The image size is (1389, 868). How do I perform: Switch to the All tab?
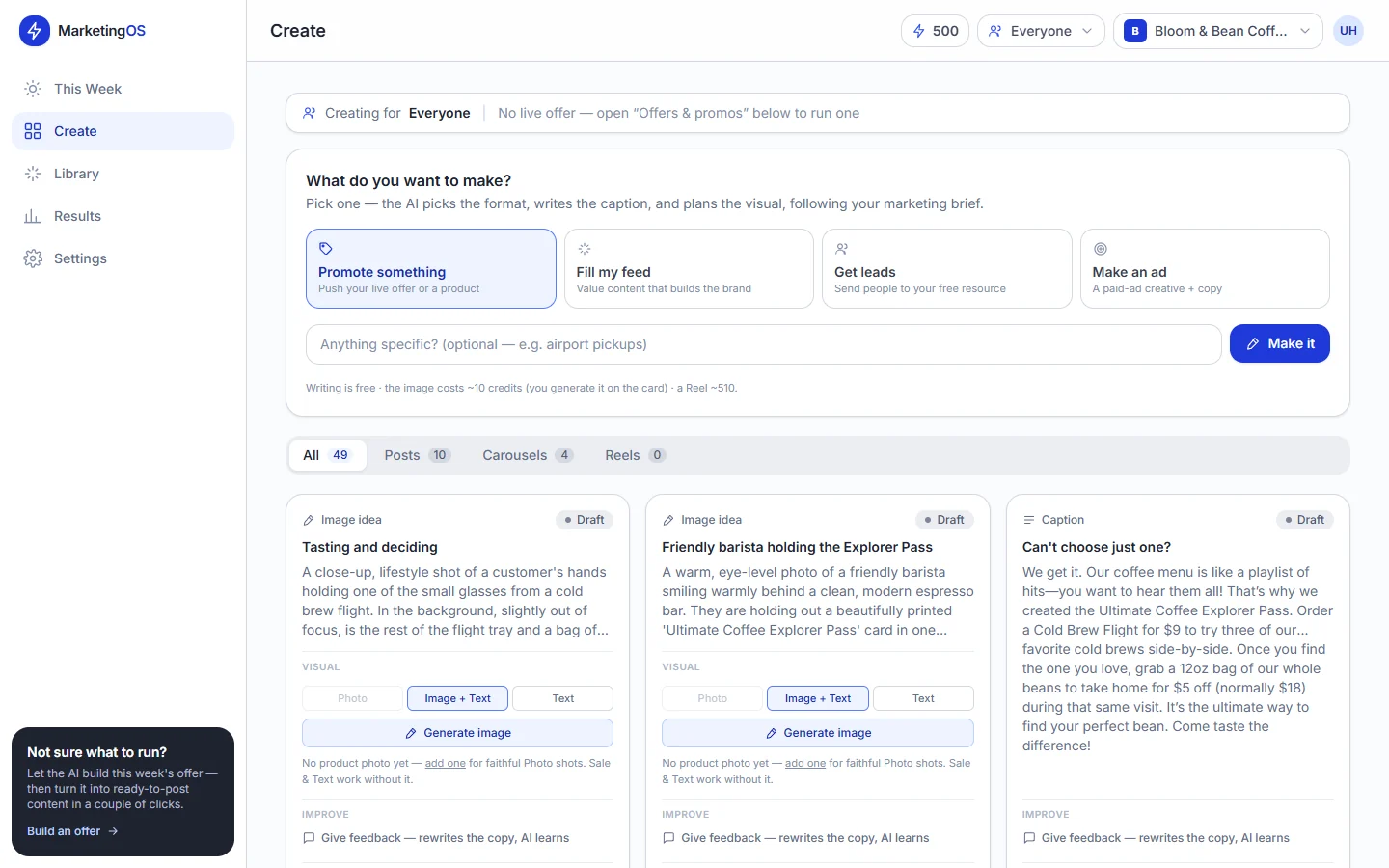[x=327, y=455]
